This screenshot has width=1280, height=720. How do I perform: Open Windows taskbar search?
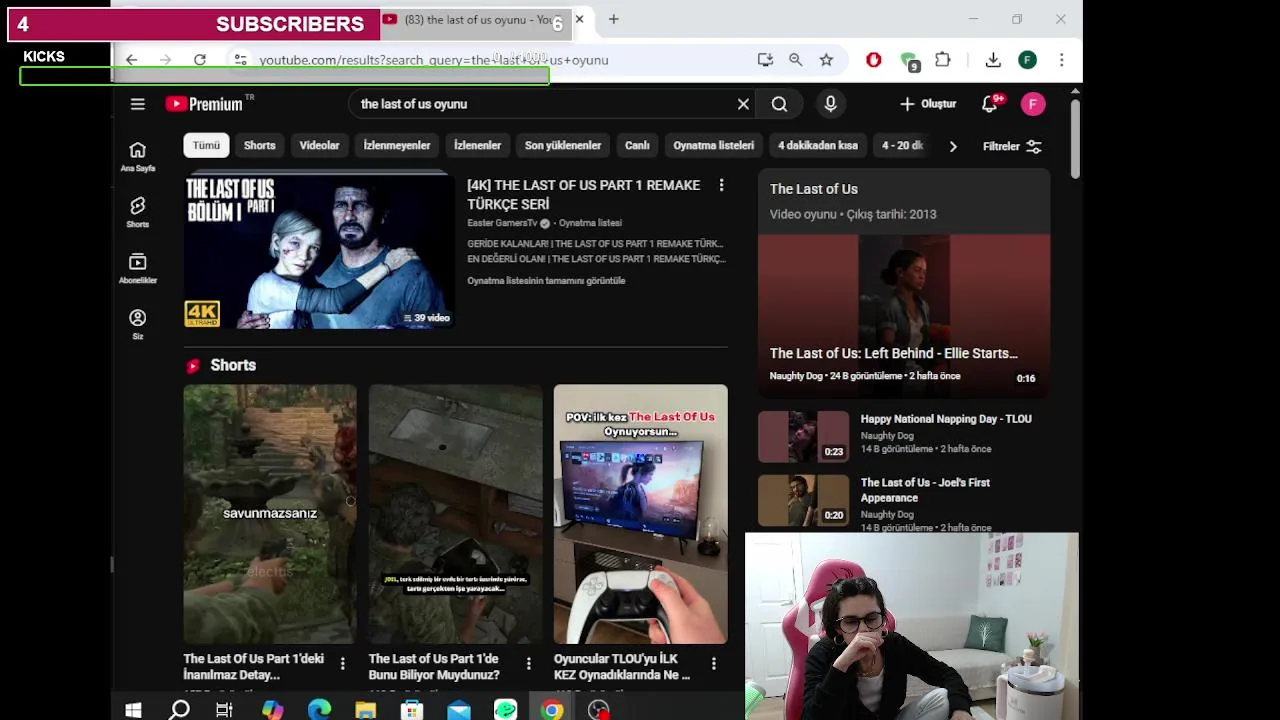tap(179, 710)
